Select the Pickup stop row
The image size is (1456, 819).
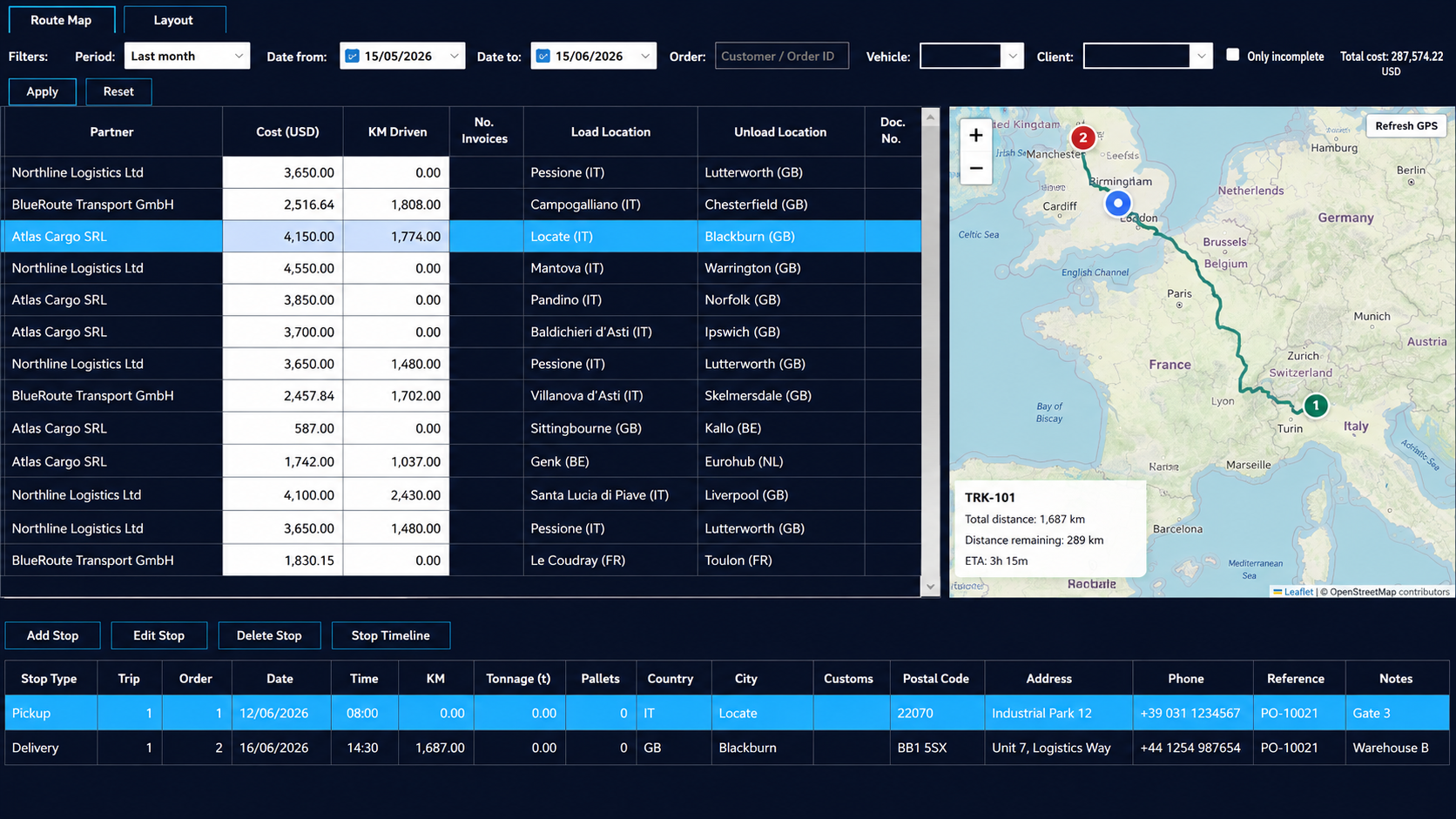(x=727, y=713)
